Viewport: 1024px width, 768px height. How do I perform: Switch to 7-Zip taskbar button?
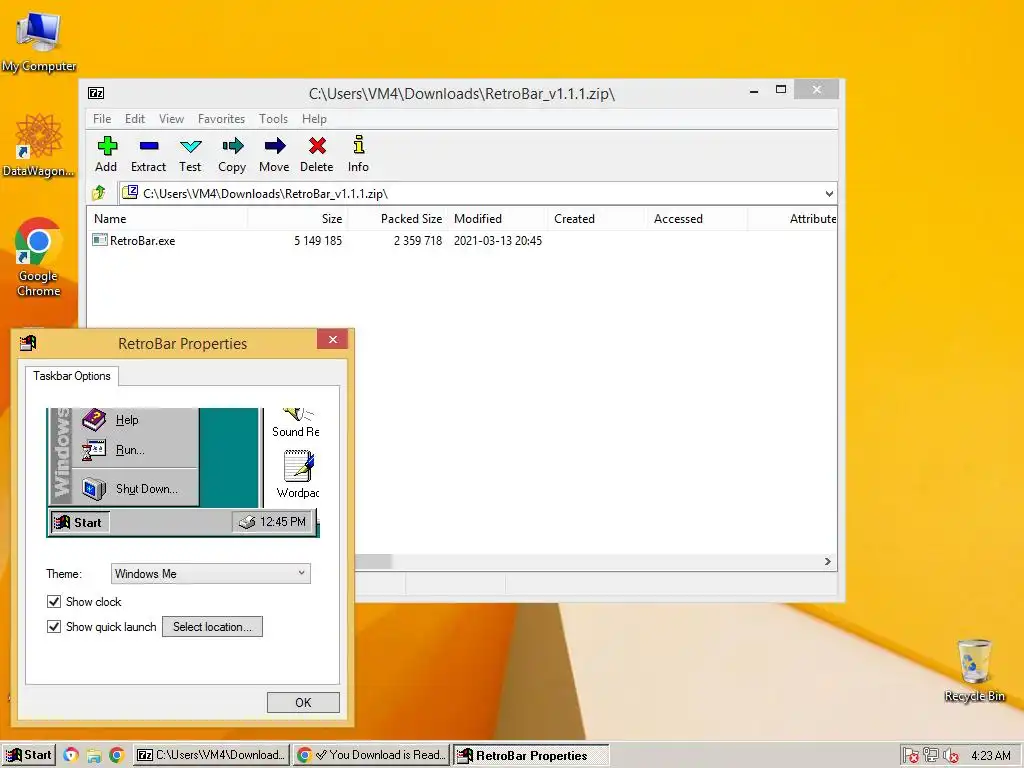212,755
